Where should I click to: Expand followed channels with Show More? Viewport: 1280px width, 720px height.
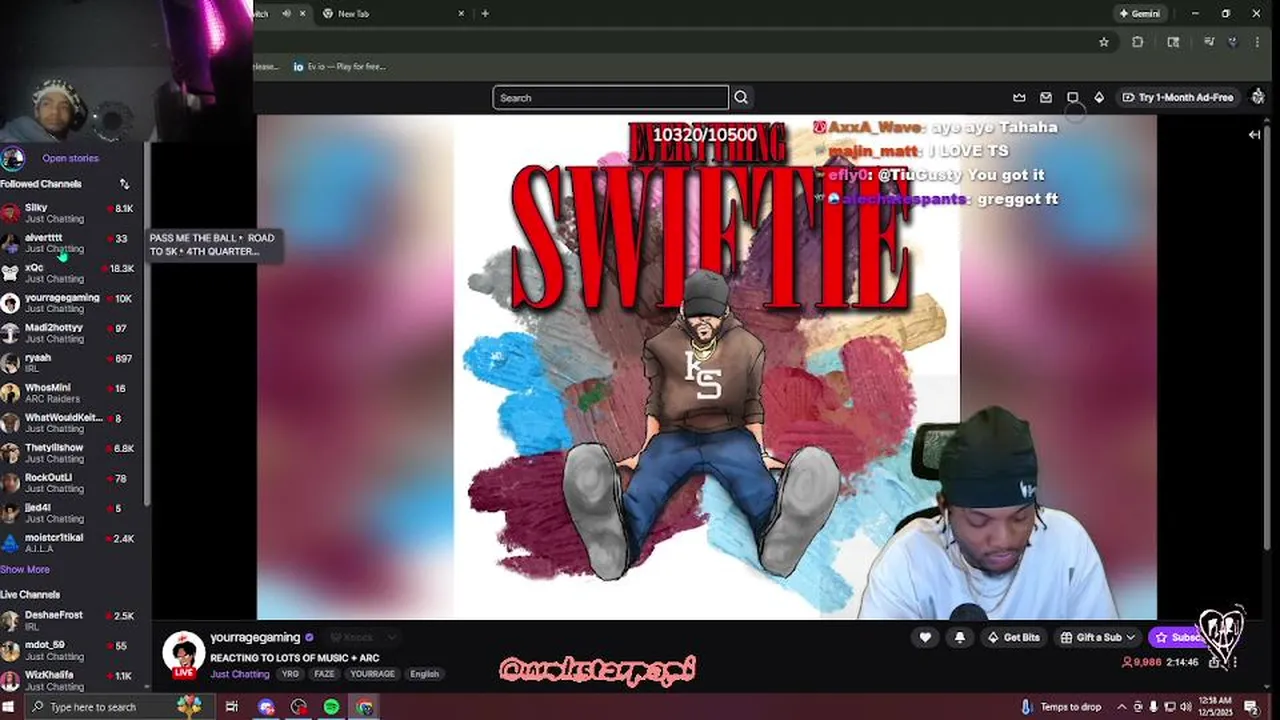click(x=25, y=569)
